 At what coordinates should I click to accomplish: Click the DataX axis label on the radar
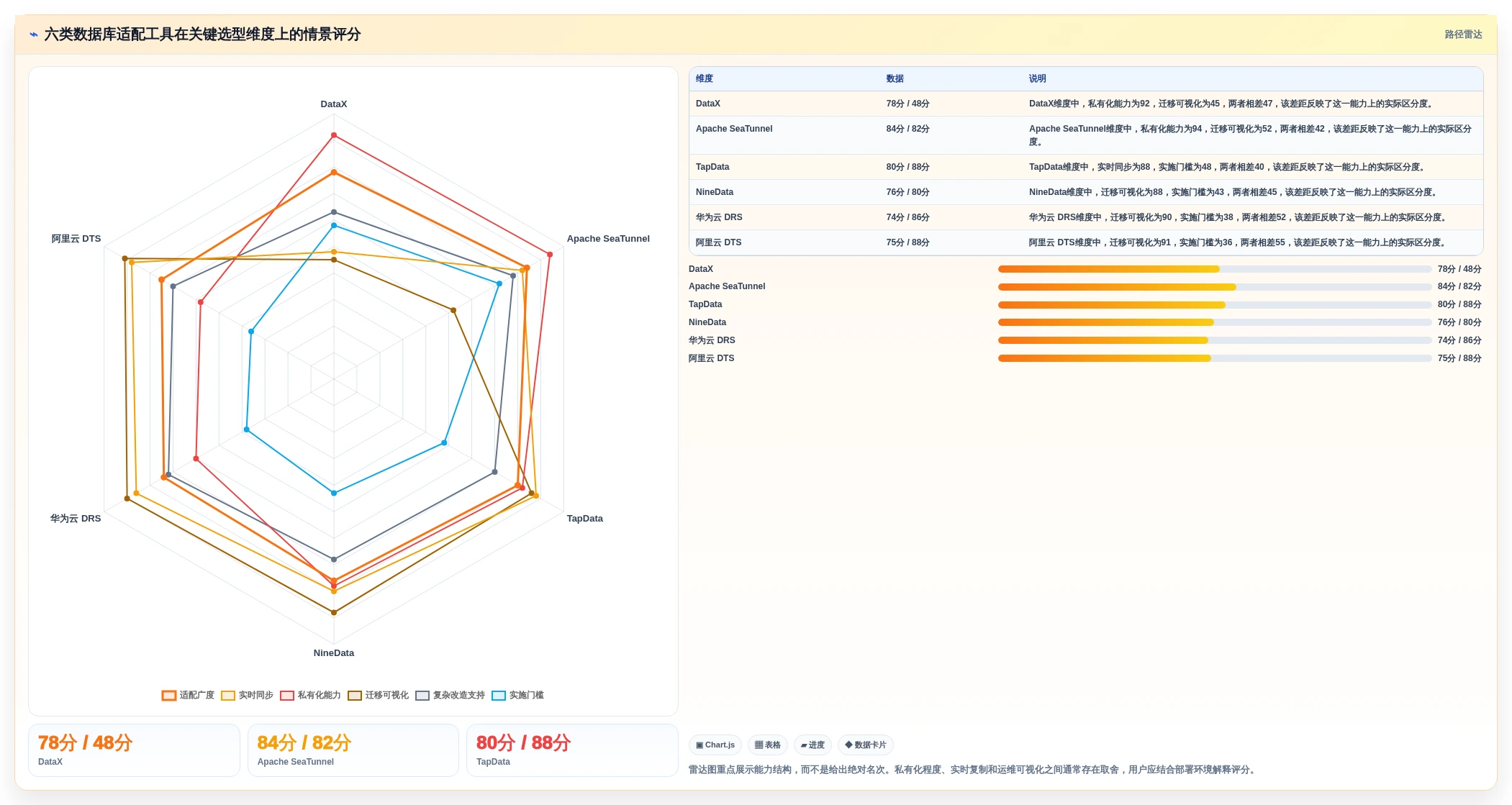[334, 104]
